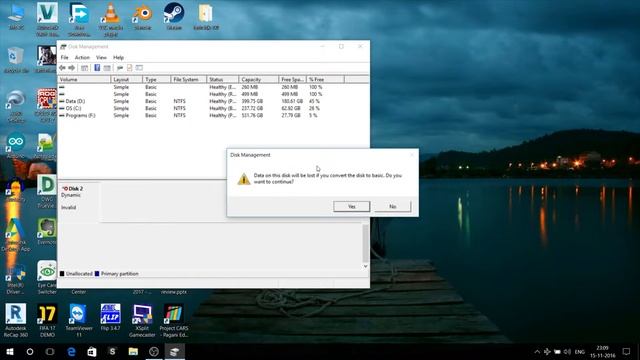This screenshot has height=360, width=640.
Task: Confirm conversion by clicking Yes
Action: click(351, 207)
